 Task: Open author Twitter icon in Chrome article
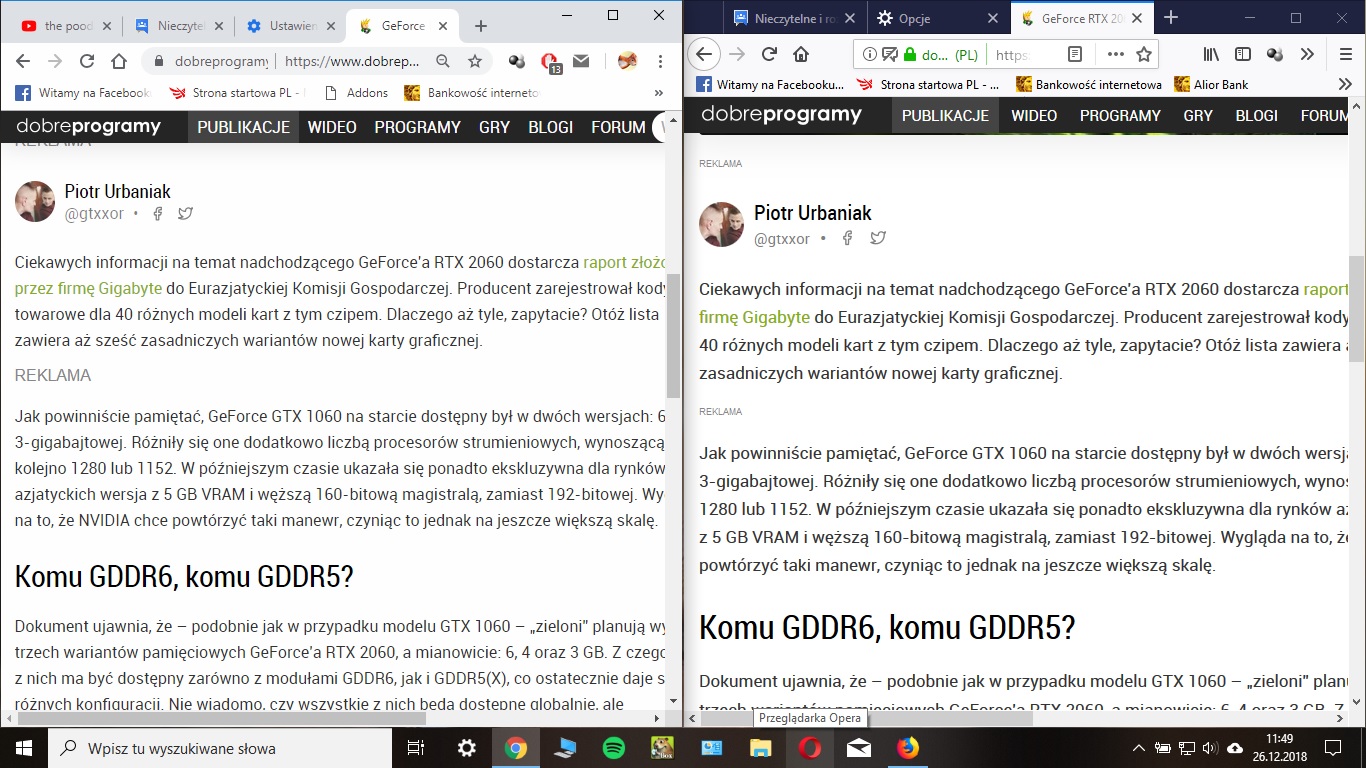pos(185,213)
